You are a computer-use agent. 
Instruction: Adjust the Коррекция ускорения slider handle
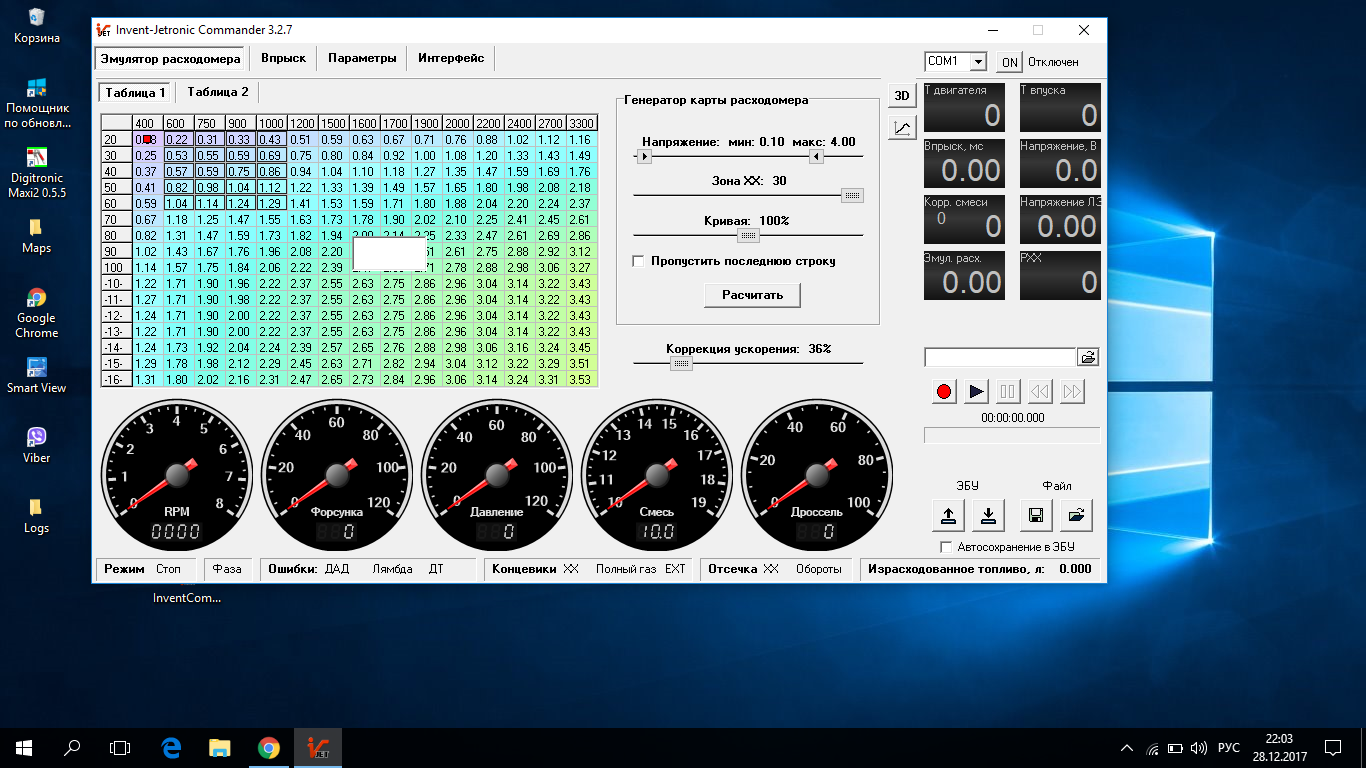coord(681,364)
